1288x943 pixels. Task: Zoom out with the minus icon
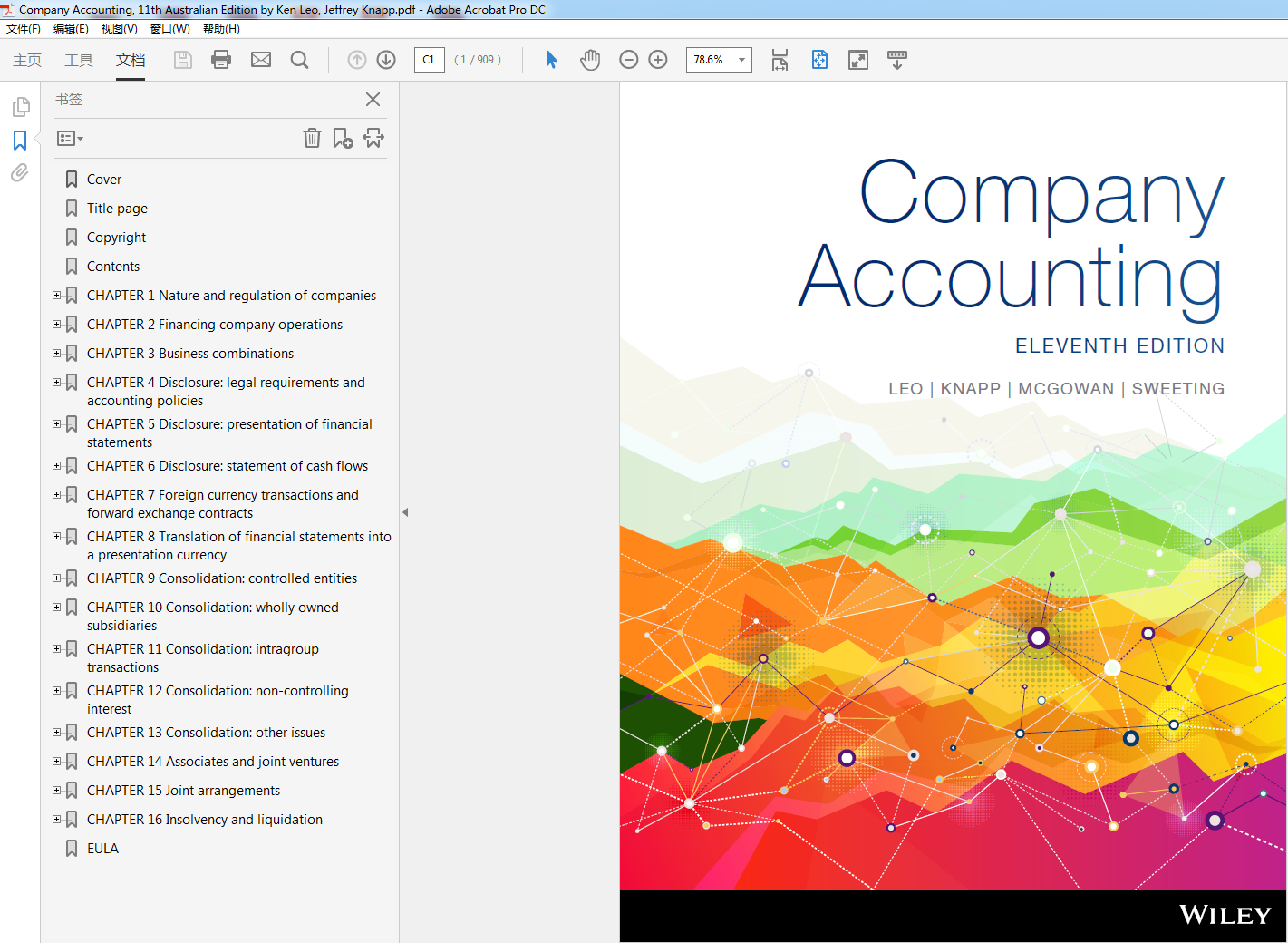point(629,60)
